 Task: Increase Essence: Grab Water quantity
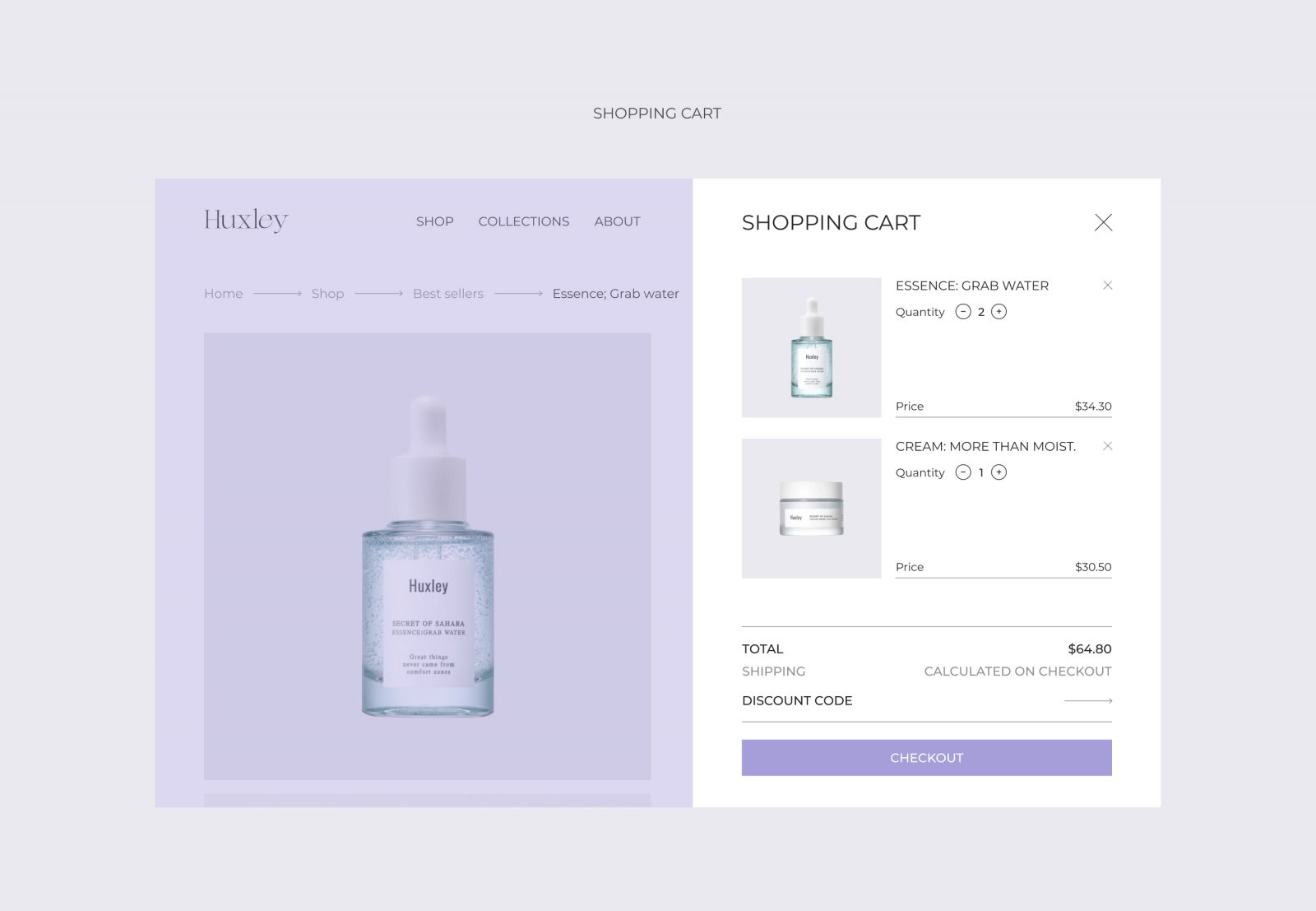point(999,312)
